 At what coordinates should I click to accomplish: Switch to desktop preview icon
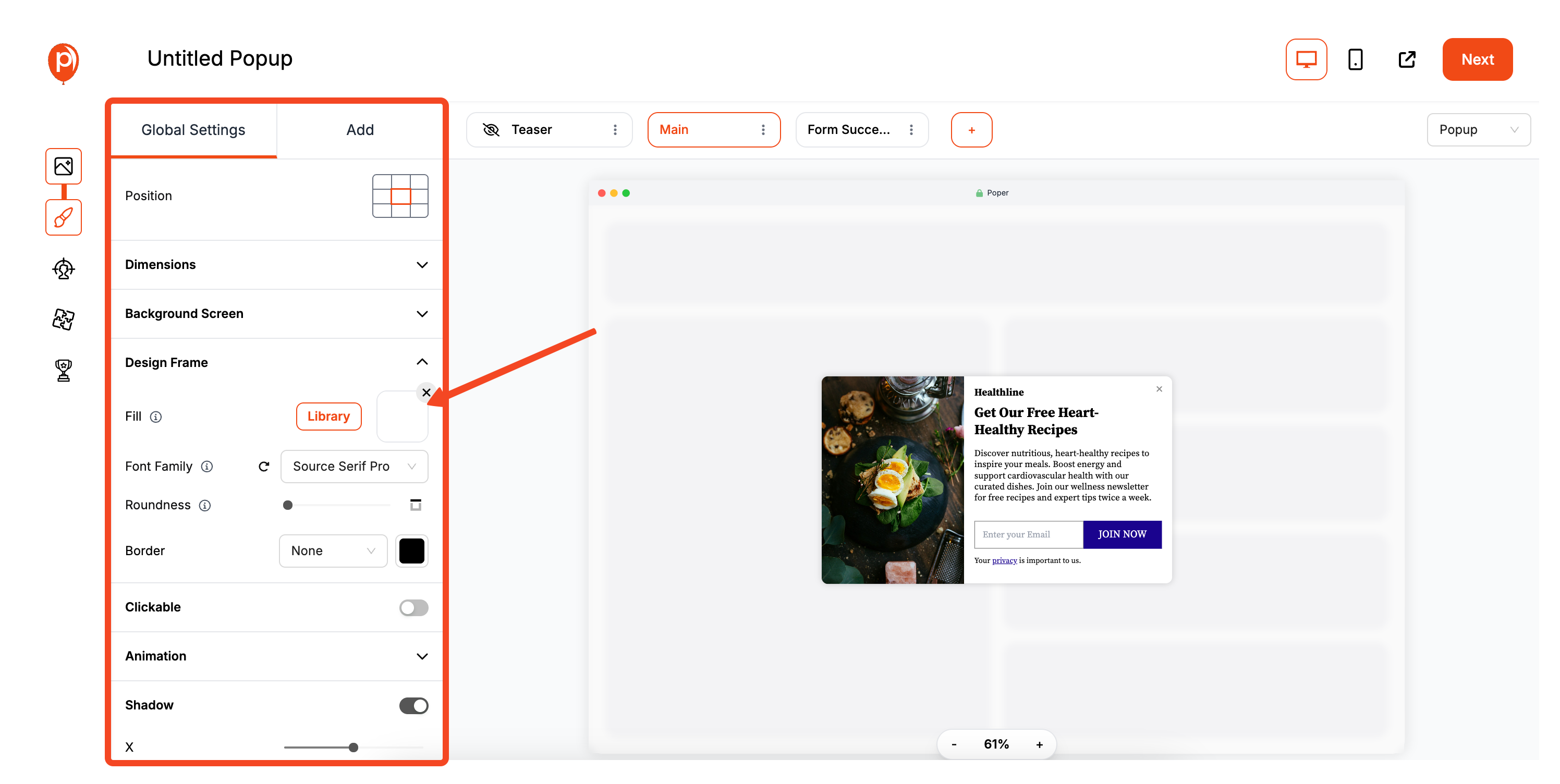[x=1306, y=59]
